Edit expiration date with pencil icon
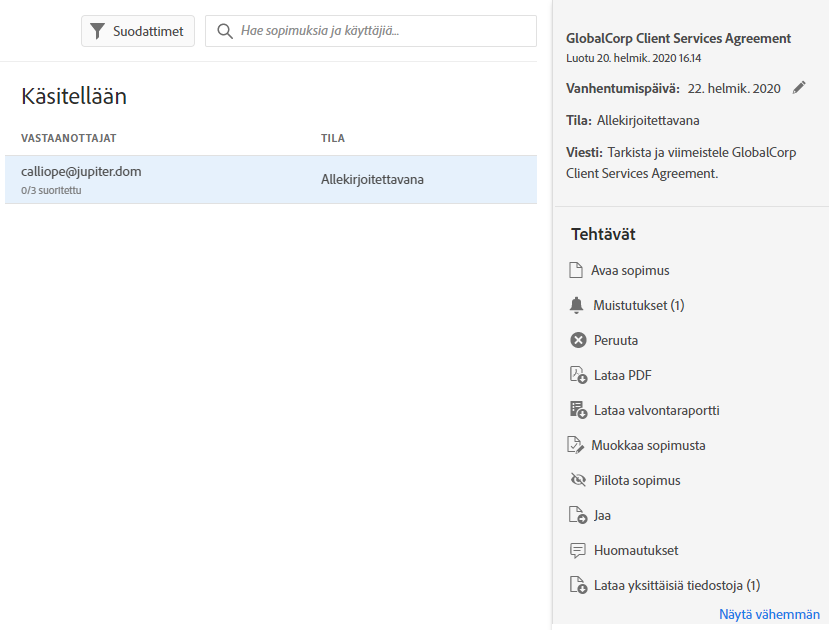Viewport: 830px width, 630px height. click(x=799, y=88)
